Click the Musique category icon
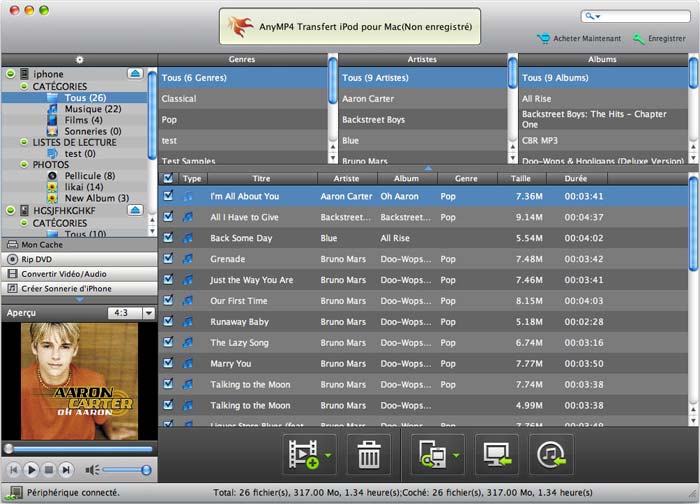This screenshot has height=504, width=700. coord(53,109)
